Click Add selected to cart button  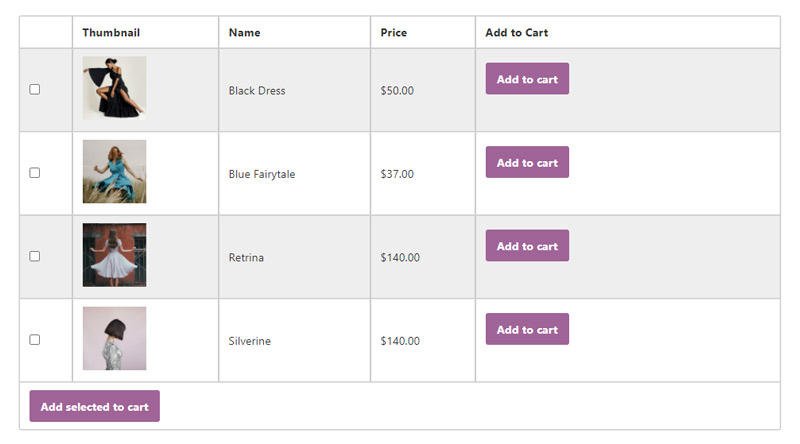tap(94, 406)
